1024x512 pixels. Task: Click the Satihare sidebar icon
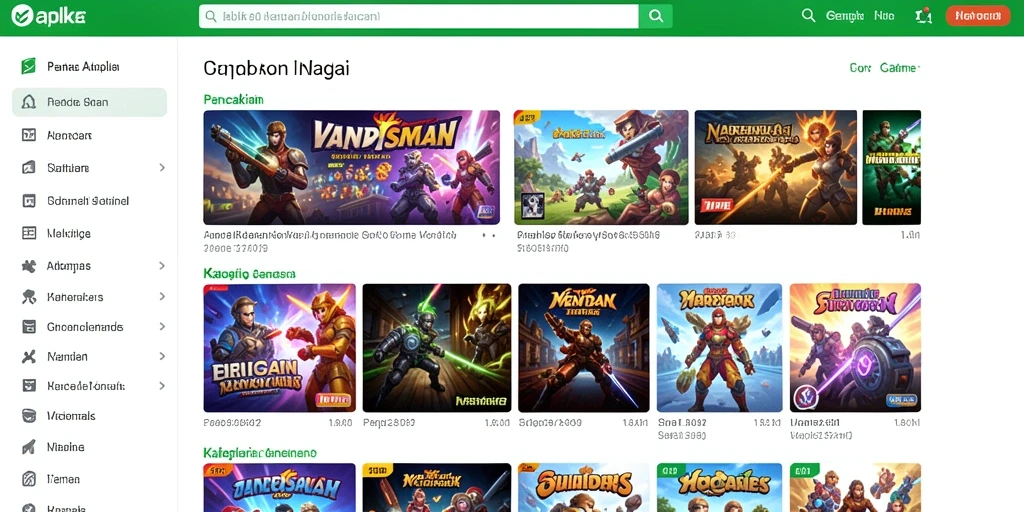(28, 168)
